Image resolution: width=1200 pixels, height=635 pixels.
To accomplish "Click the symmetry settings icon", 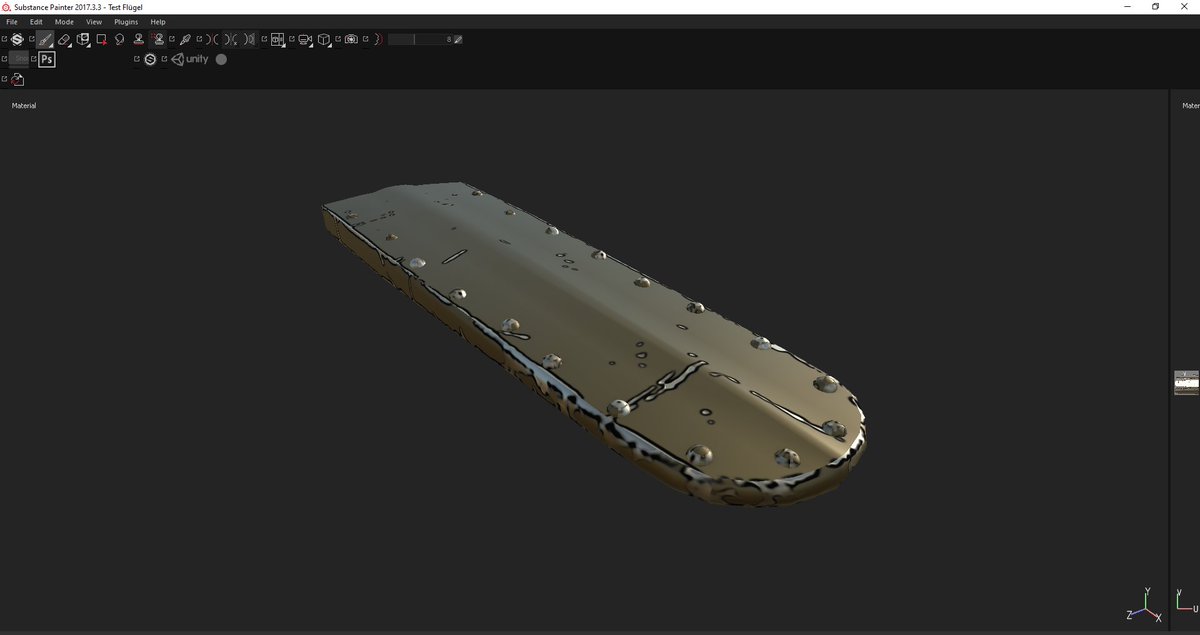I will point(231,39).
